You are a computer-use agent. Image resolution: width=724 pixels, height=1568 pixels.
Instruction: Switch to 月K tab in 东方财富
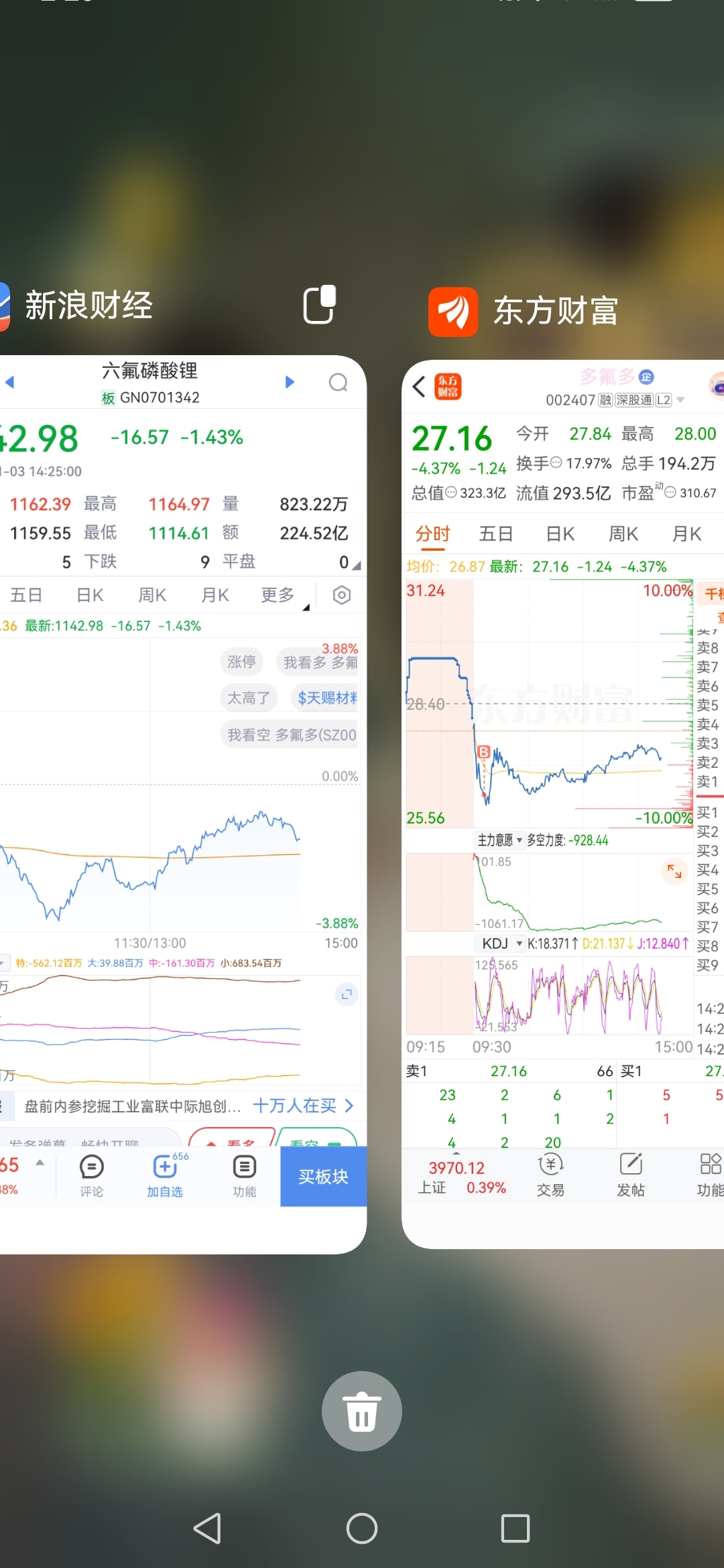pyautogui.click(x=686, y=534)
